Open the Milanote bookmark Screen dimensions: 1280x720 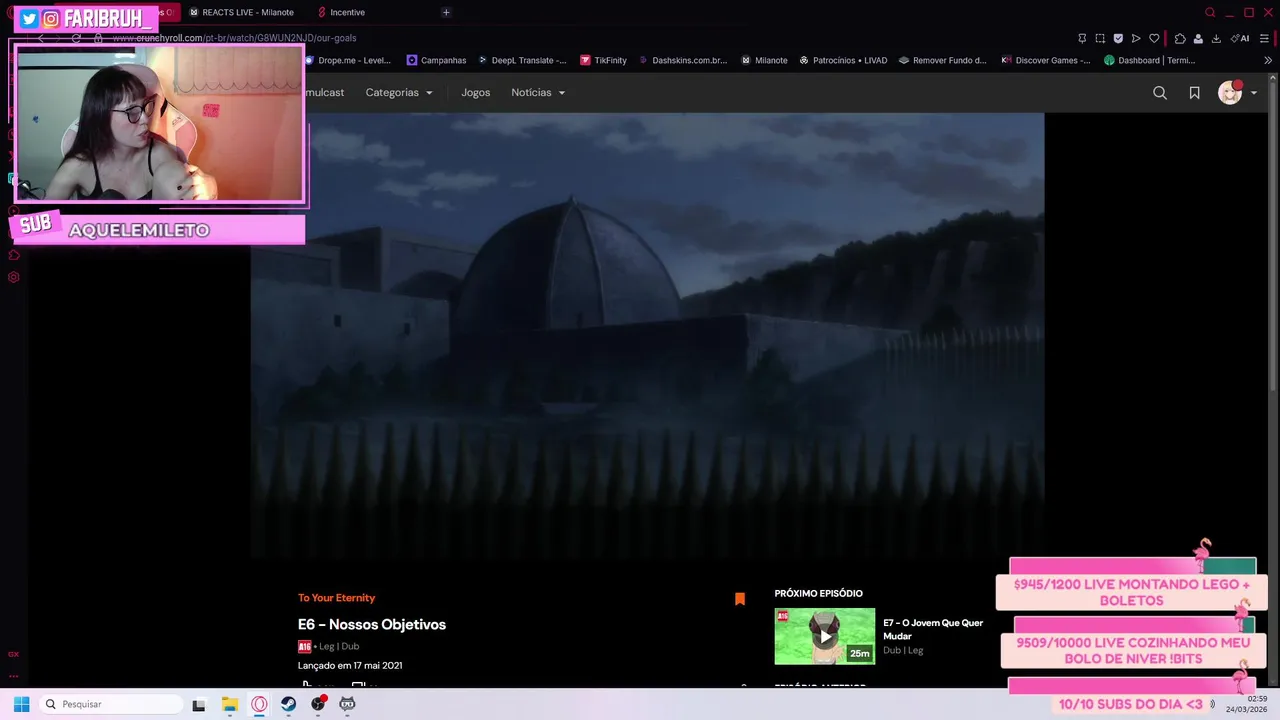click(x=764, y=60)
